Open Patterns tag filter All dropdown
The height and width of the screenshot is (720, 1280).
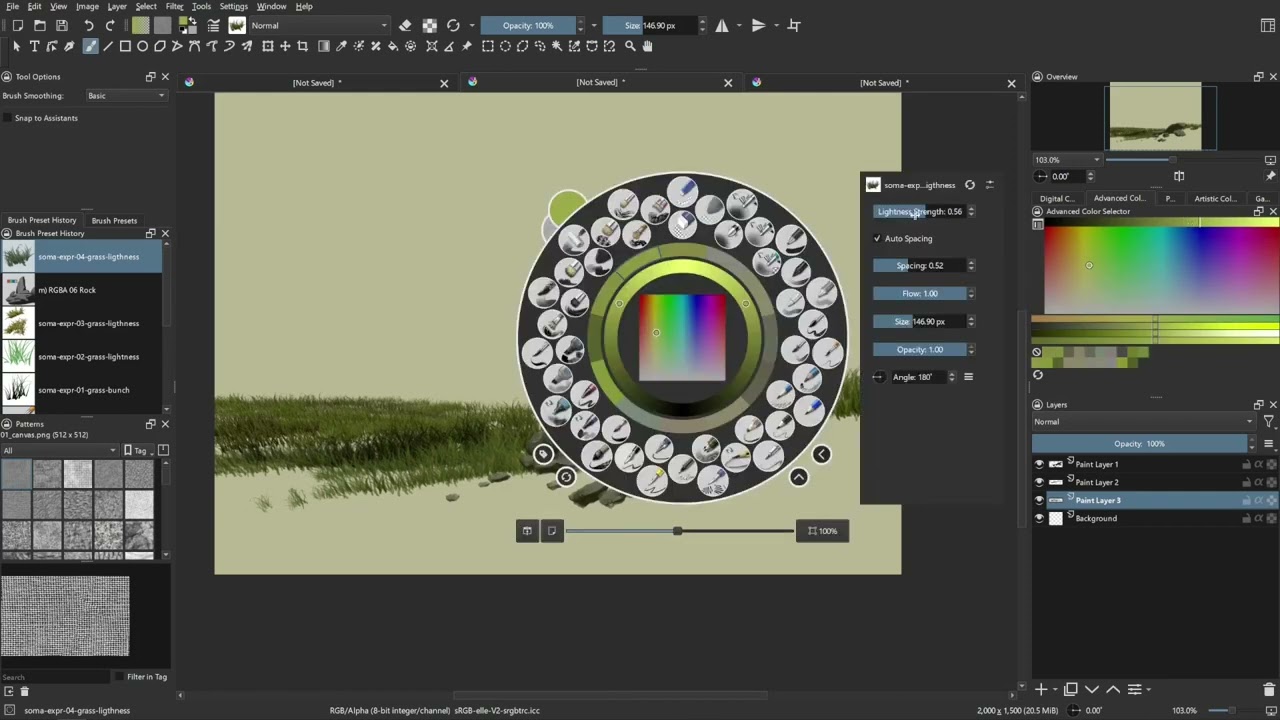coord(59,450)
